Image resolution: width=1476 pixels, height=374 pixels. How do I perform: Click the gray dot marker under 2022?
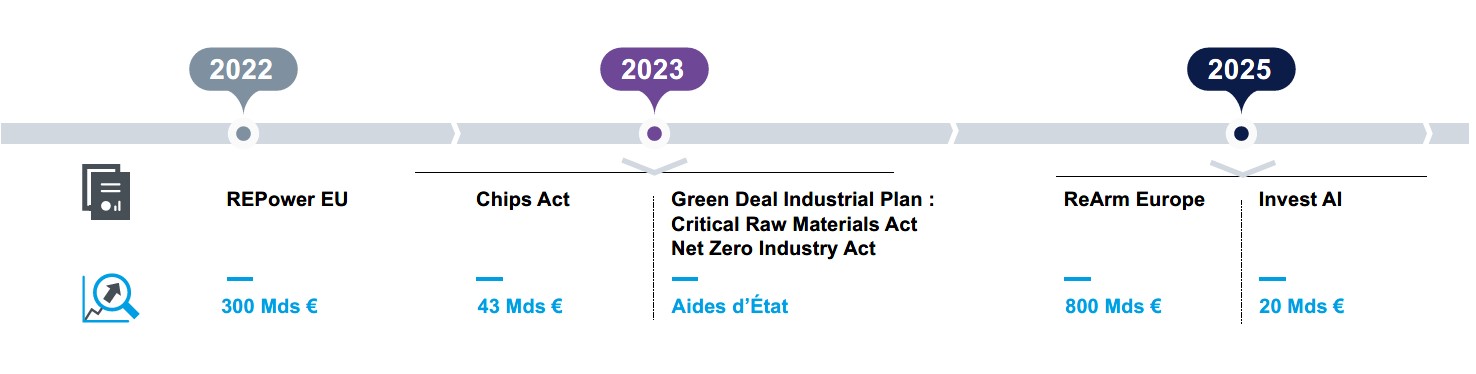tap(243, 133)
